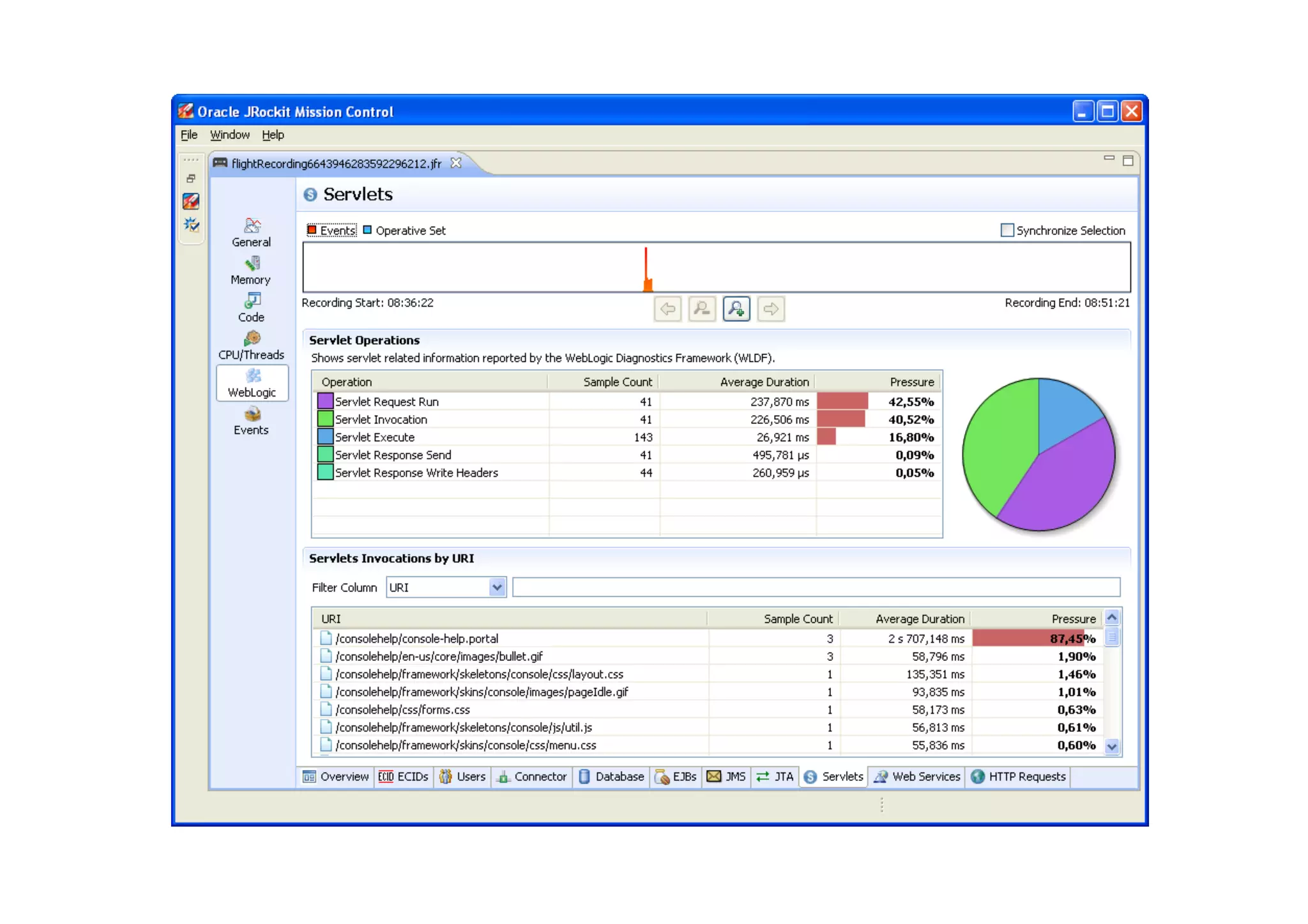This screenshot has width=1308, height=924.
Task: Click the zoom in timeline icon
Action: point(736,309)
